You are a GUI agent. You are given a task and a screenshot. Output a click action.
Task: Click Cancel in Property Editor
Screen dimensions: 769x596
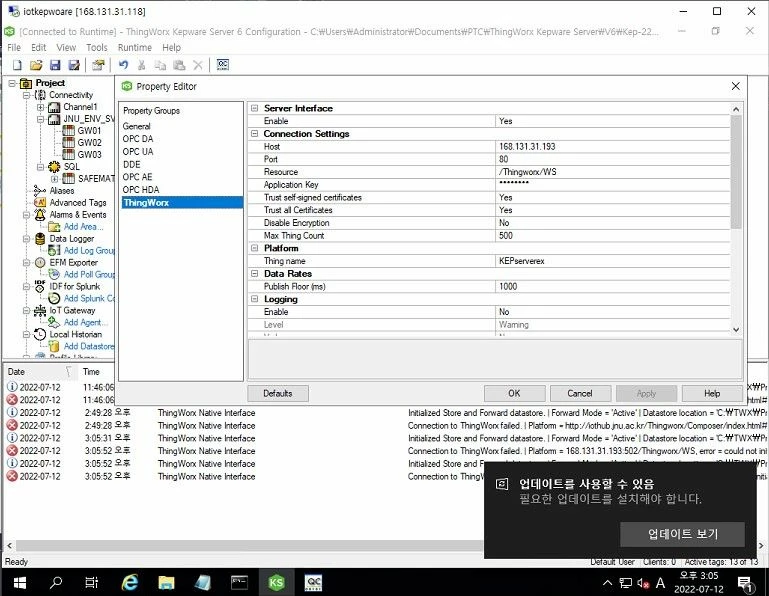pyautogui.click(x=580, y=393)
